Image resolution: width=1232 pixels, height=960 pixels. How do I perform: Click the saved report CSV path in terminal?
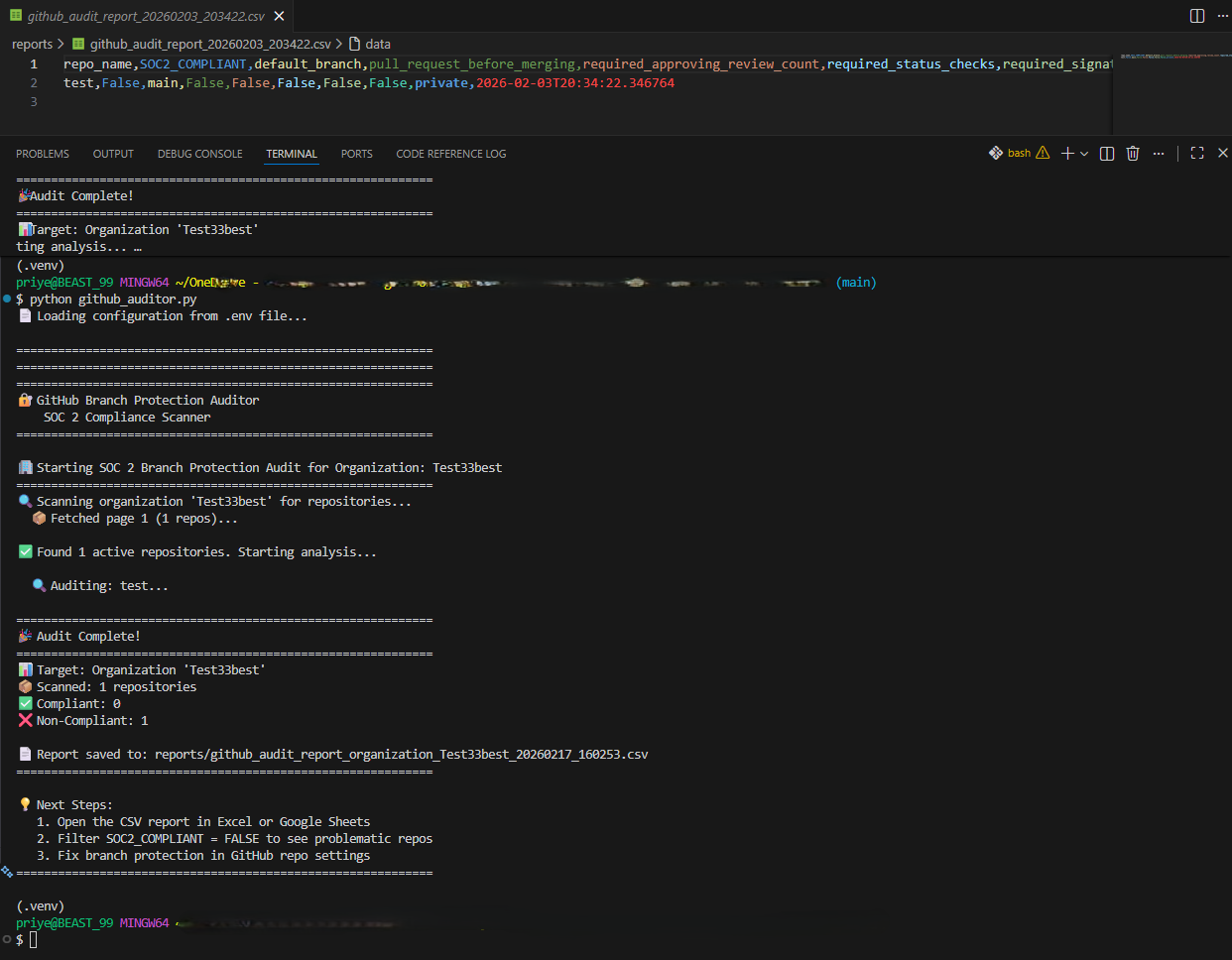click(402, 754)
